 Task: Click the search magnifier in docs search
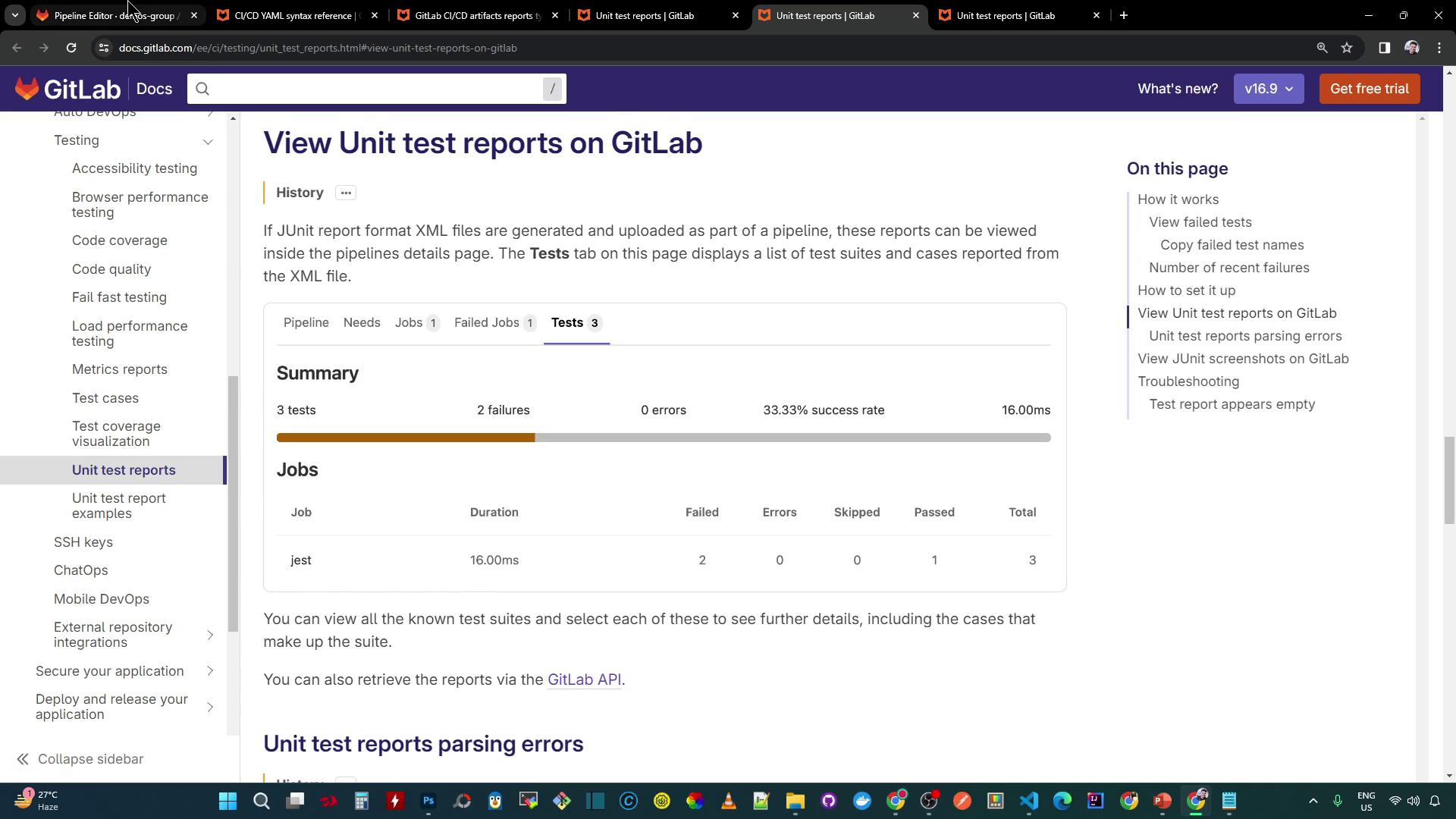click(x=202, y=89)
